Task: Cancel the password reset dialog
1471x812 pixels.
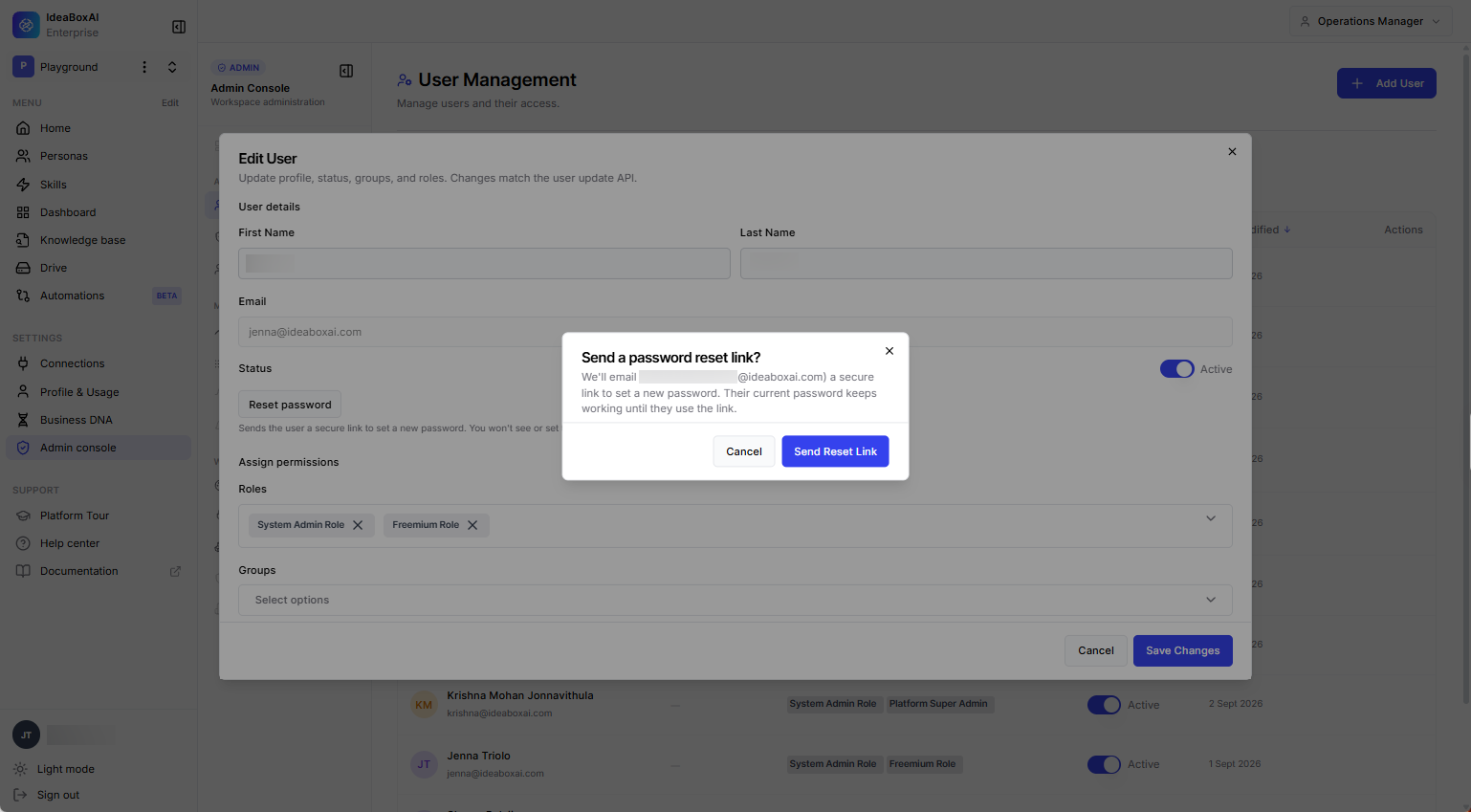Action: [744, 451]
